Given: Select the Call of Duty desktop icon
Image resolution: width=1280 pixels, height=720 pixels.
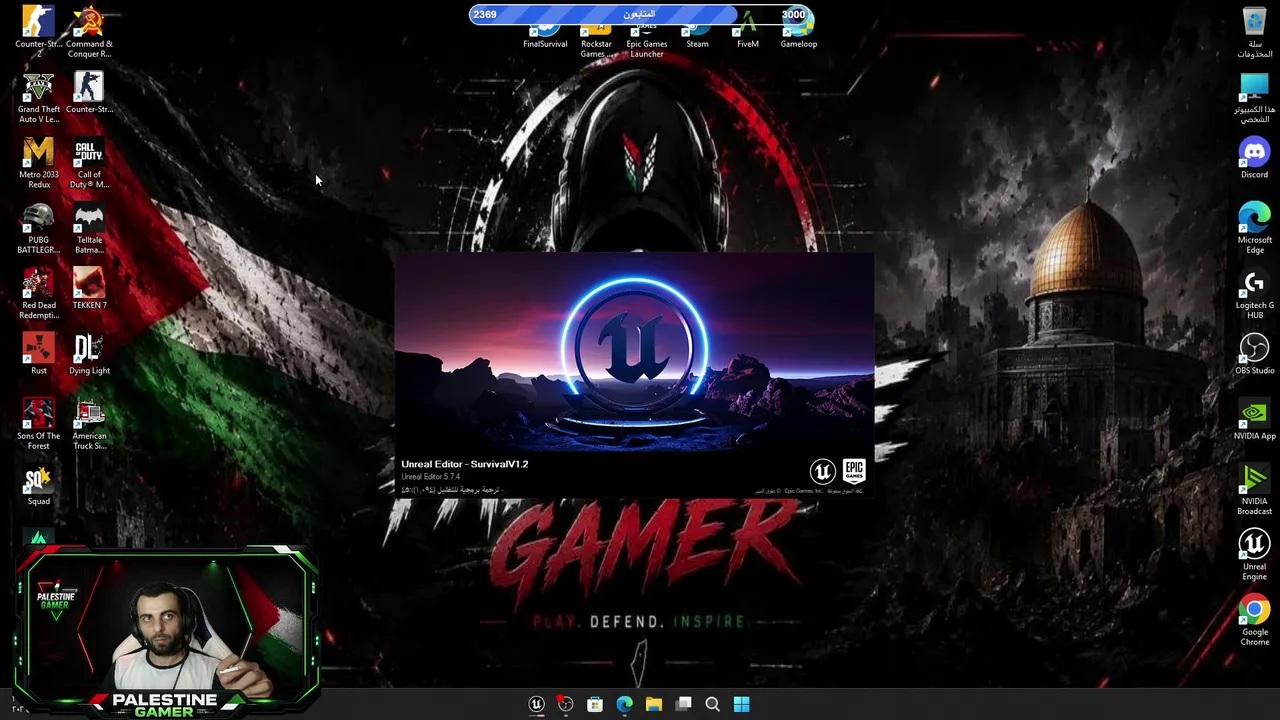Looking at the screenshot, I should click(89, 163).
